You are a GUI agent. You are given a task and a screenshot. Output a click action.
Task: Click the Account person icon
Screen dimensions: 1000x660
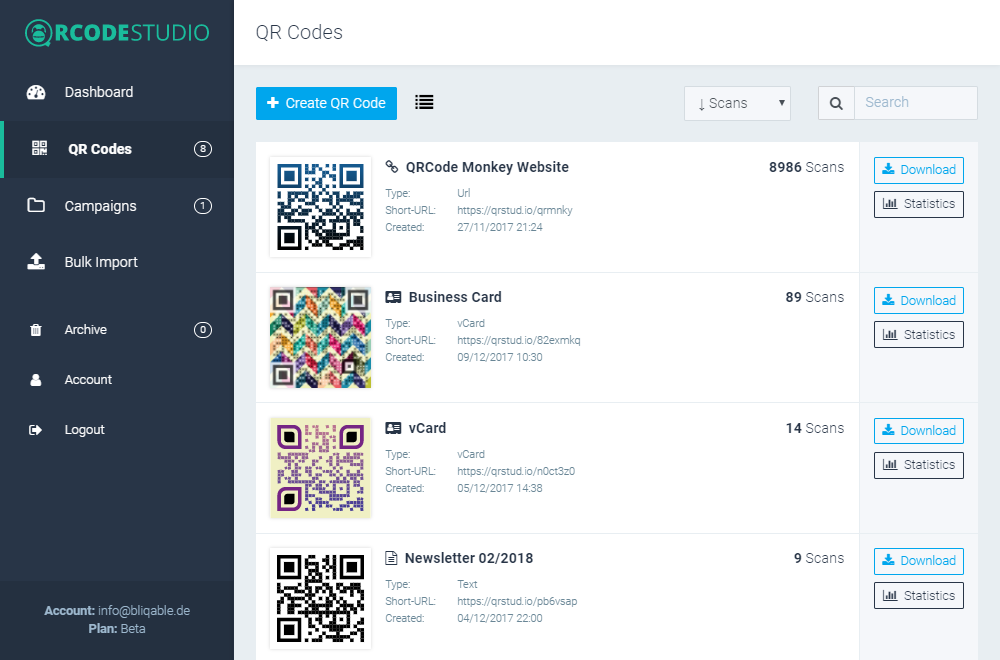click(x=36, y=380)
